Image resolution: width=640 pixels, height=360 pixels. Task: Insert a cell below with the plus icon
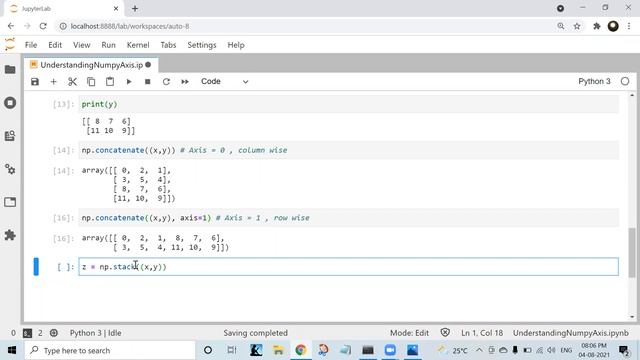coord(53,82)
